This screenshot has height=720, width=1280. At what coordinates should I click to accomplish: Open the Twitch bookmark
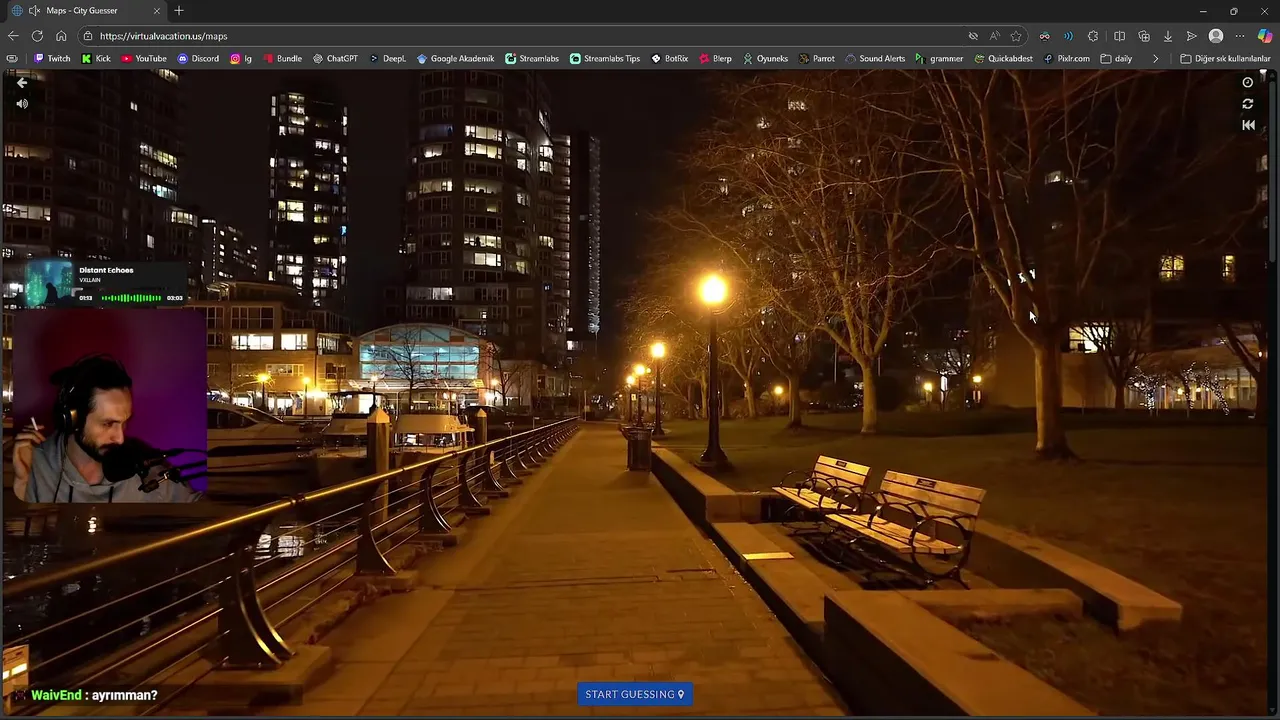[52, 59]
